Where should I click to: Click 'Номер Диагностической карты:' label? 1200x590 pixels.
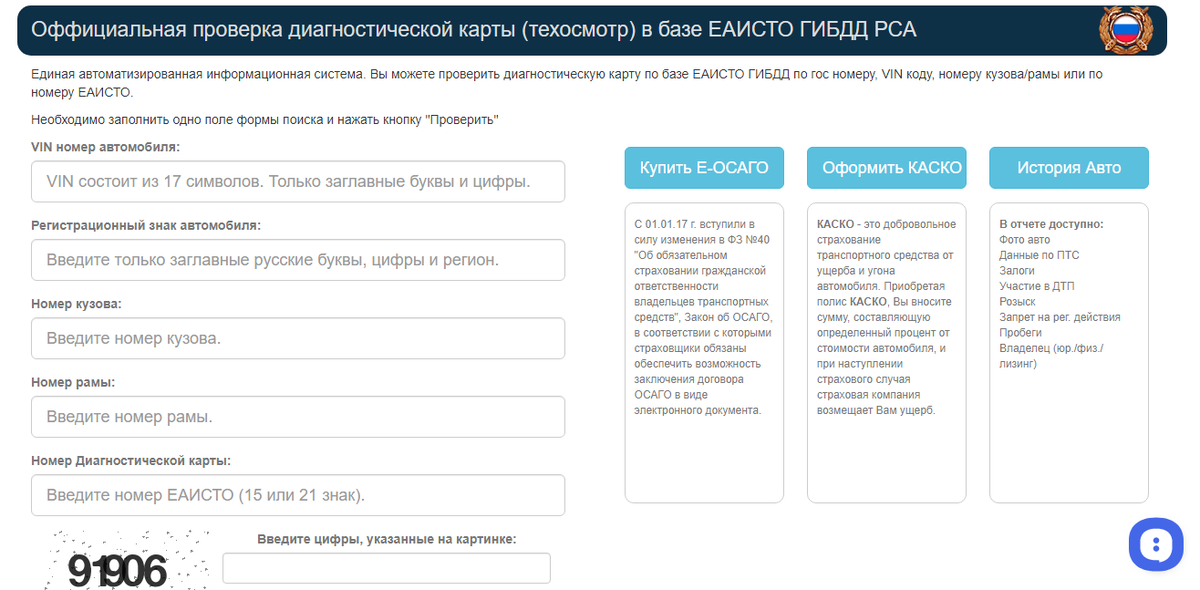coord(131,461)
